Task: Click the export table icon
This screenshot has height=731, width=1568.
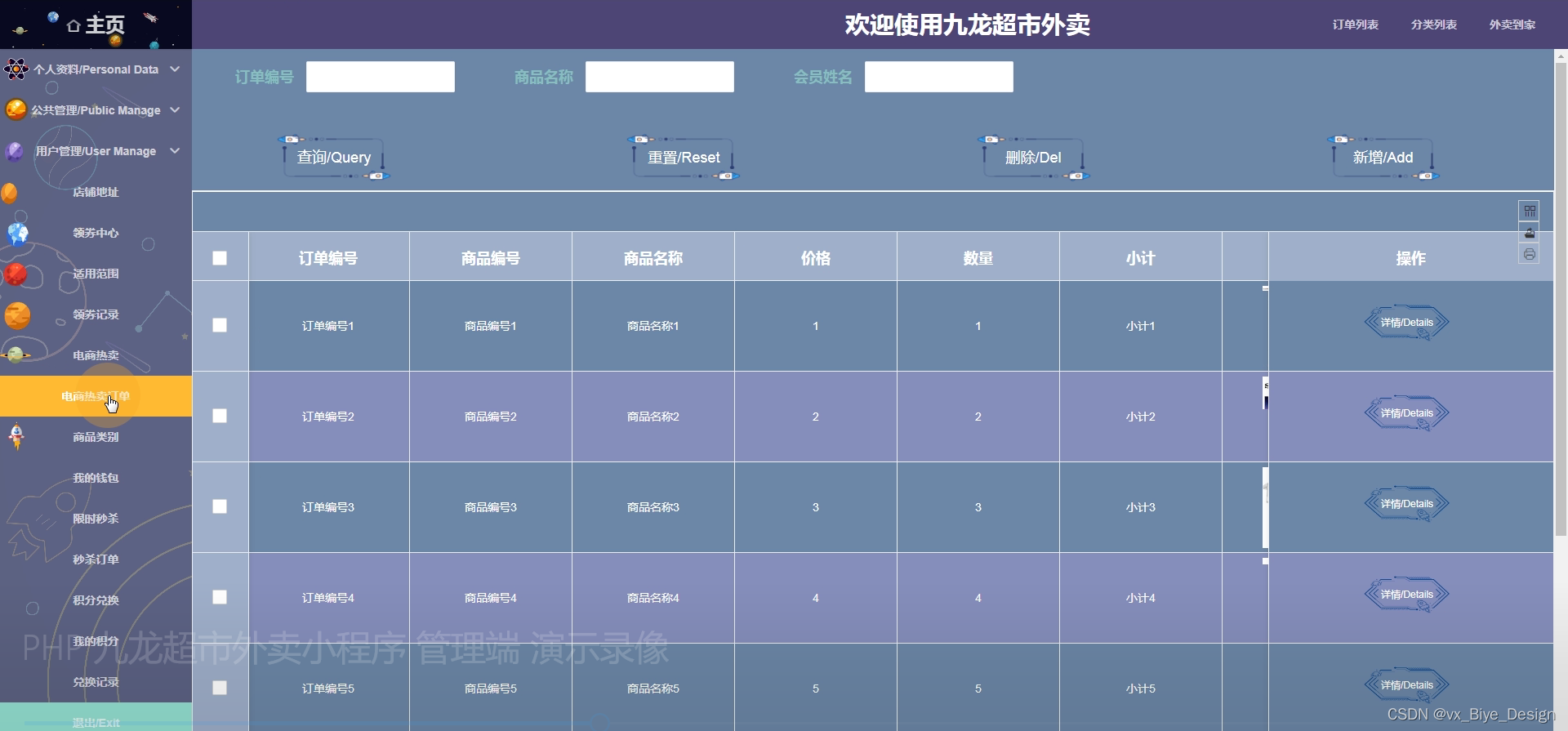Action: click(x=1529, y=233)
